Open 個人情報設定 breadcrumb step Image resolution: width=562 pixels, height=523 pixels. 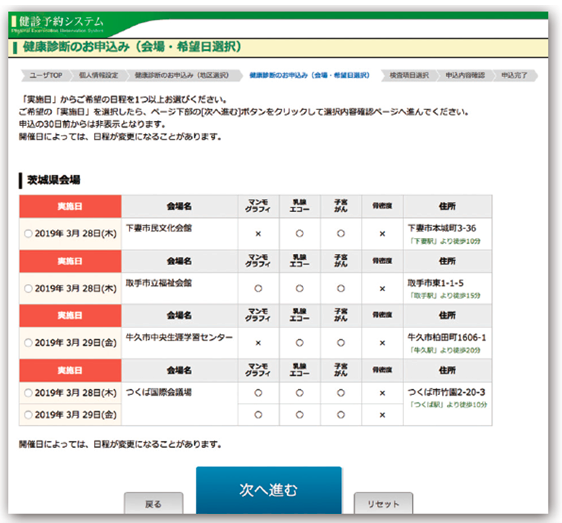pyautogui.click(x=98, y=75)
